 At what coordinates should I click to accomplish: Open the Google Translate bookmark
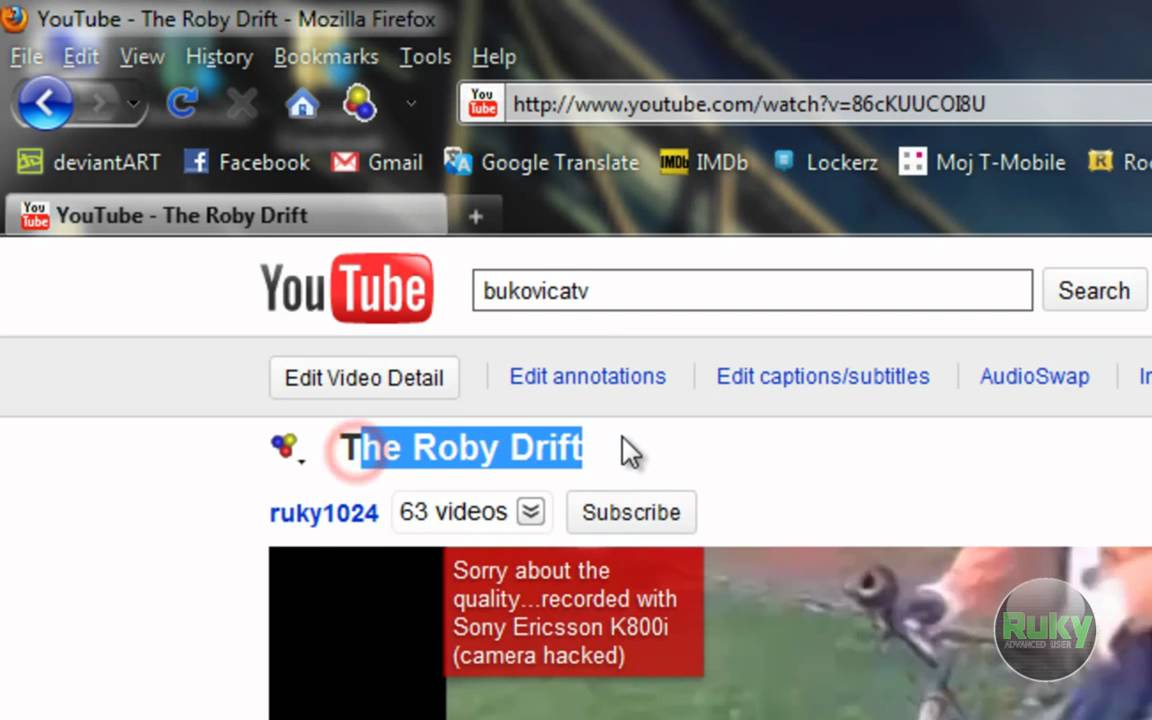coord(541,162)
